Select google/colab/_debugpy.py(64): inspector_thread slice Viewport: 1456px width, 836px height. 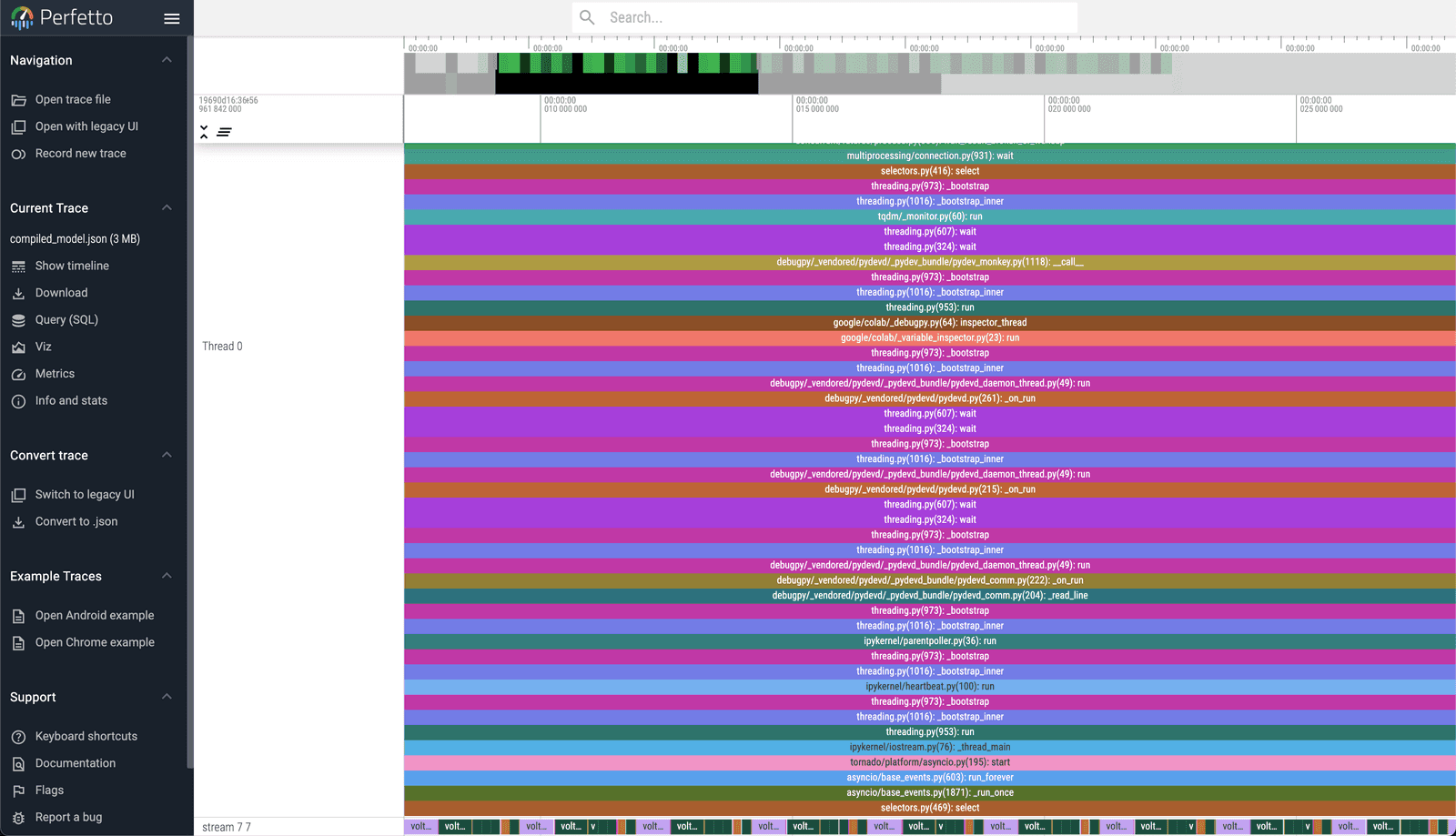930,323
